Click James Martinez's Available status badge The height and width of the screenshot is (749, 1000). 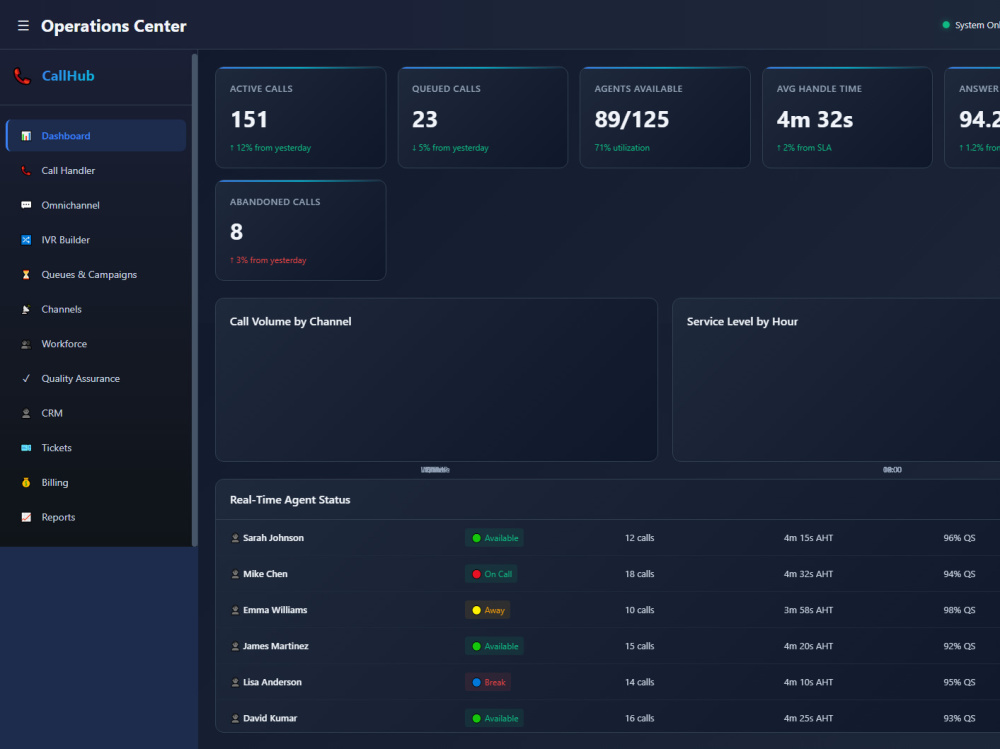pyautogui.click(x=494, y=646)
